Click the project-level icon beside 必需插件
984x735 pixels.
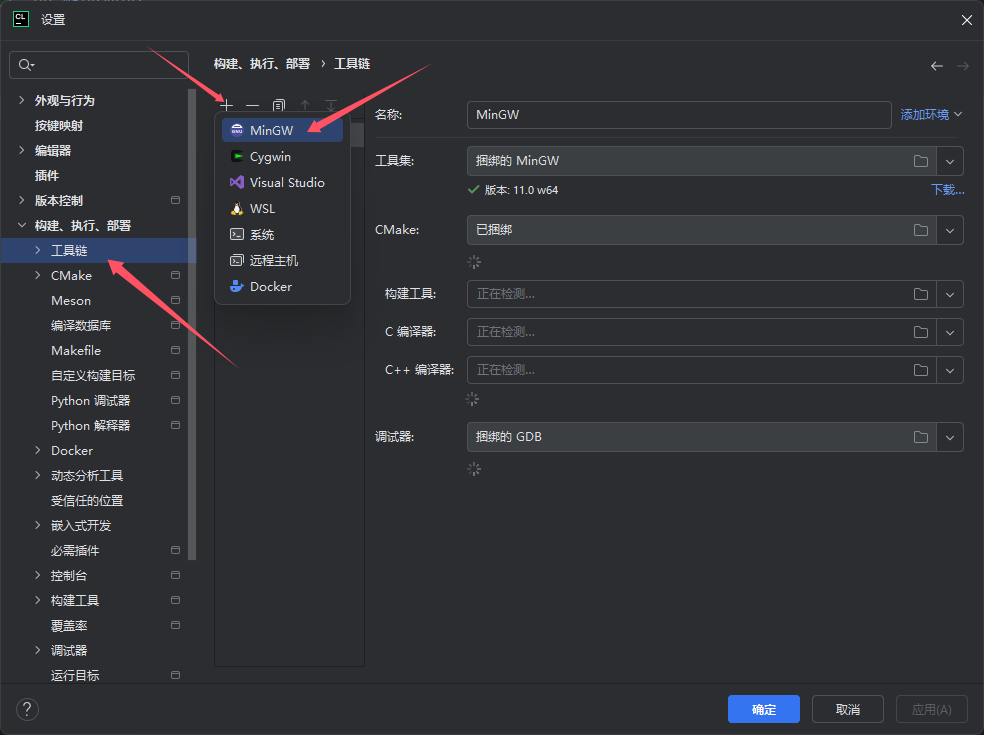coord(176,550)
